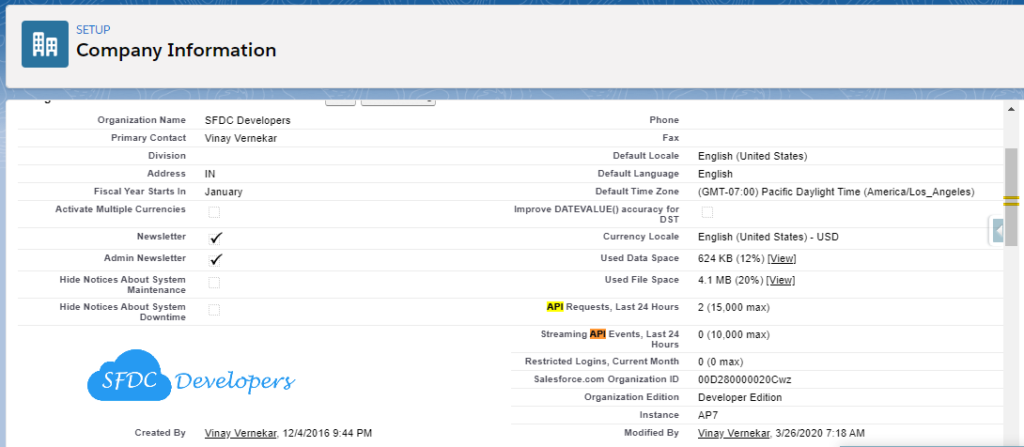Toggle the Admin Newsletter checkmark
1024x447 pixels.
[x=215, y=259]
